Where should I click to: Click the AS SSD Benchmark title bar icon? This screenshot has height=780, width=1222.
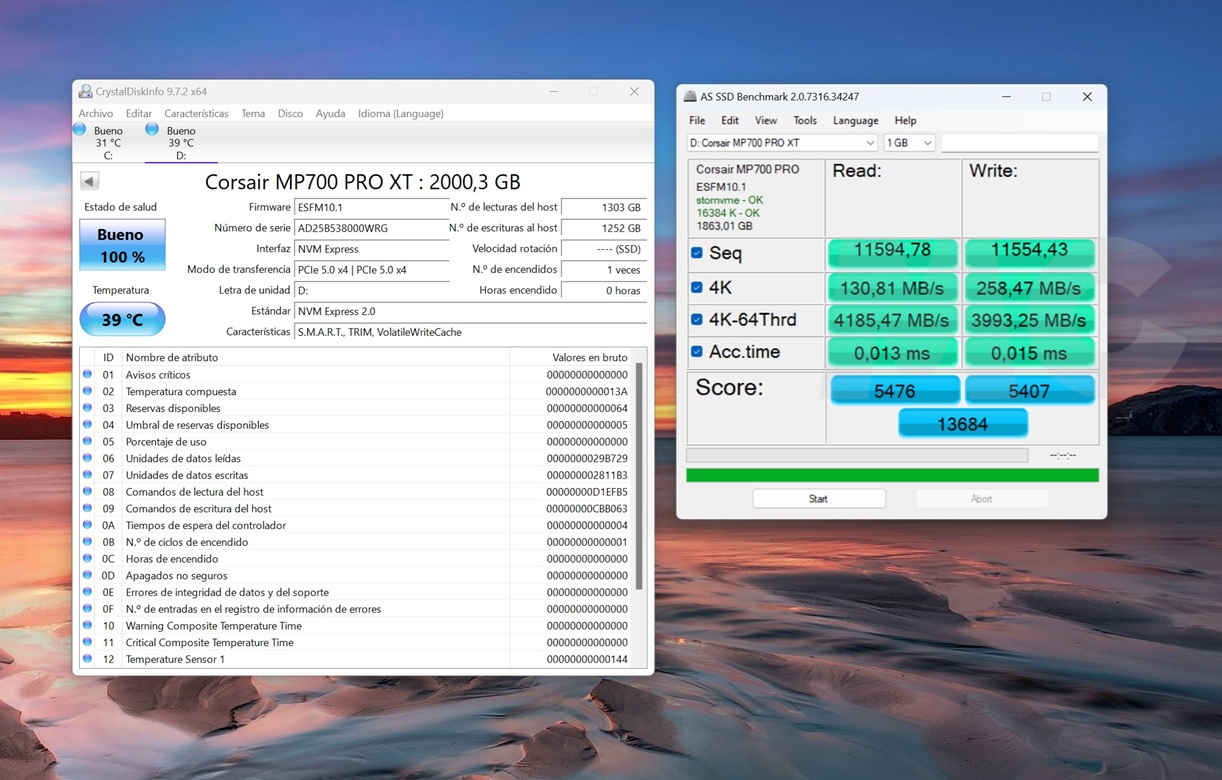tap(689, 97)
